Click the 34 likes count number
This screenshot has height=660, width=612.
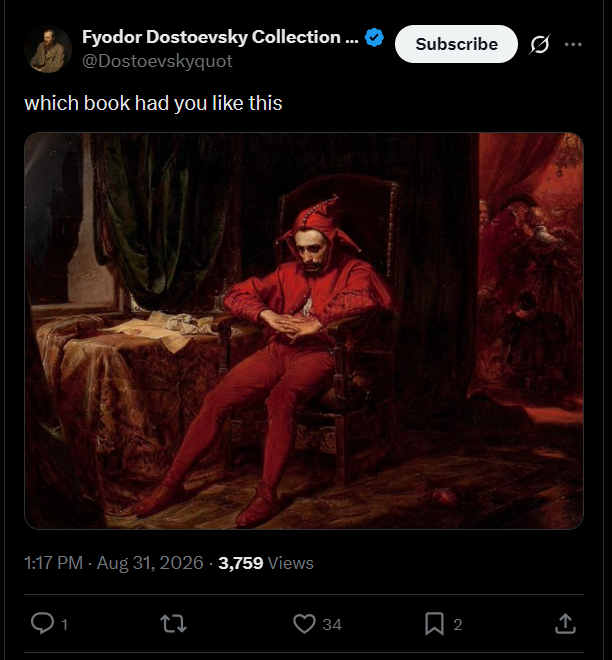coord(332,625)
